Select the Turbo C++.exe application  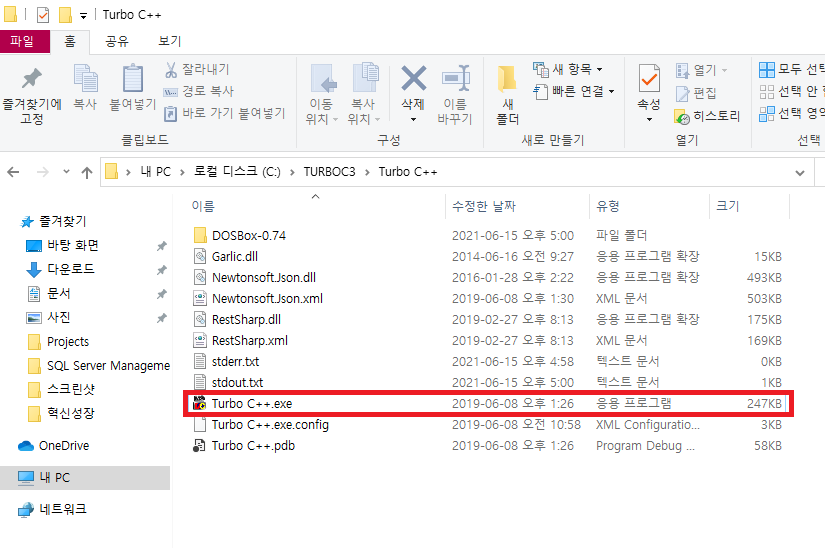coord(488,404)
